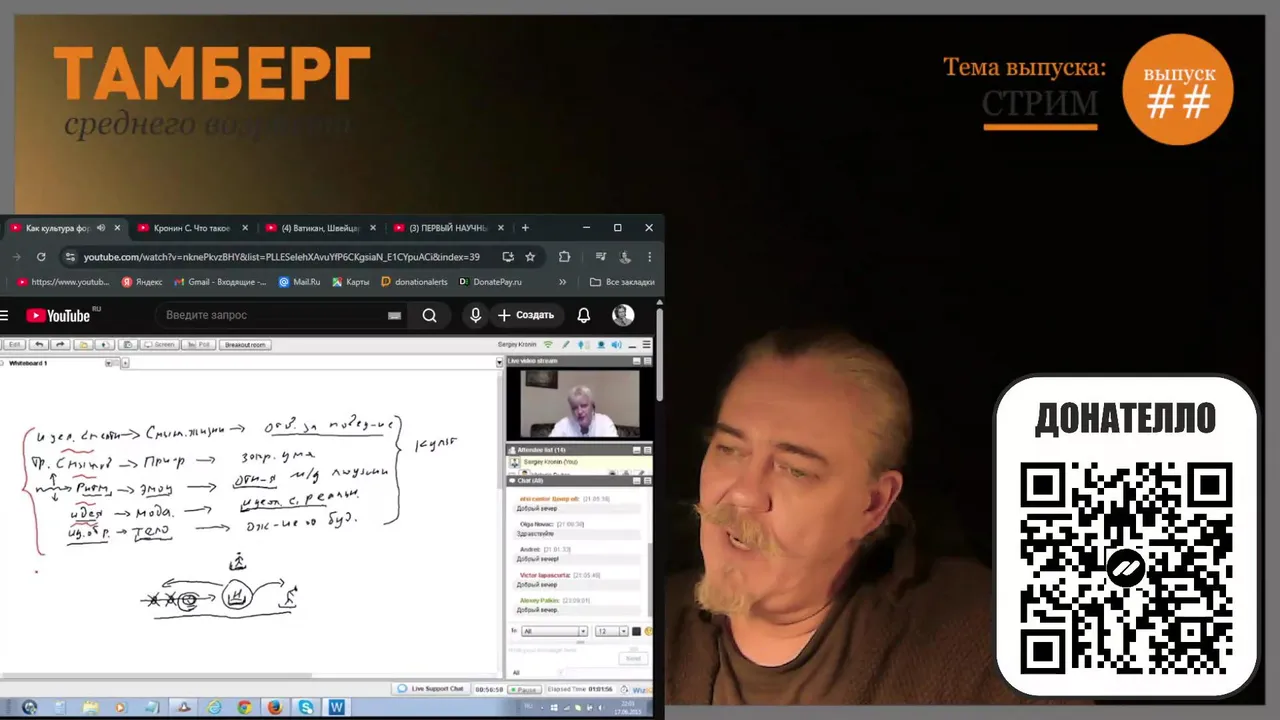Screen dimensions: 1280x720
Task: Click the chat emoji smiley icon
Action: [648, 631]
